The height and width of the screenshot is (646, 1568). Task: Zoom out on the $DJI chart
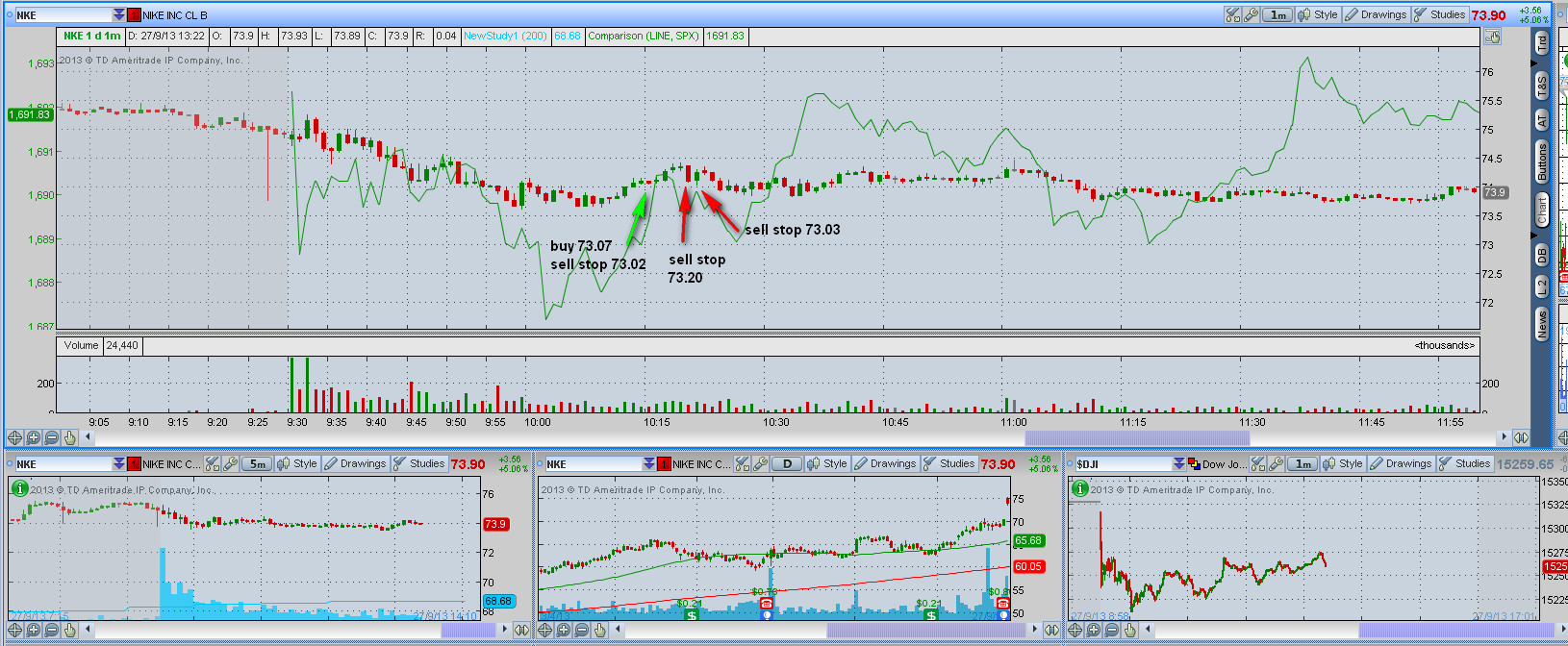1112,631
